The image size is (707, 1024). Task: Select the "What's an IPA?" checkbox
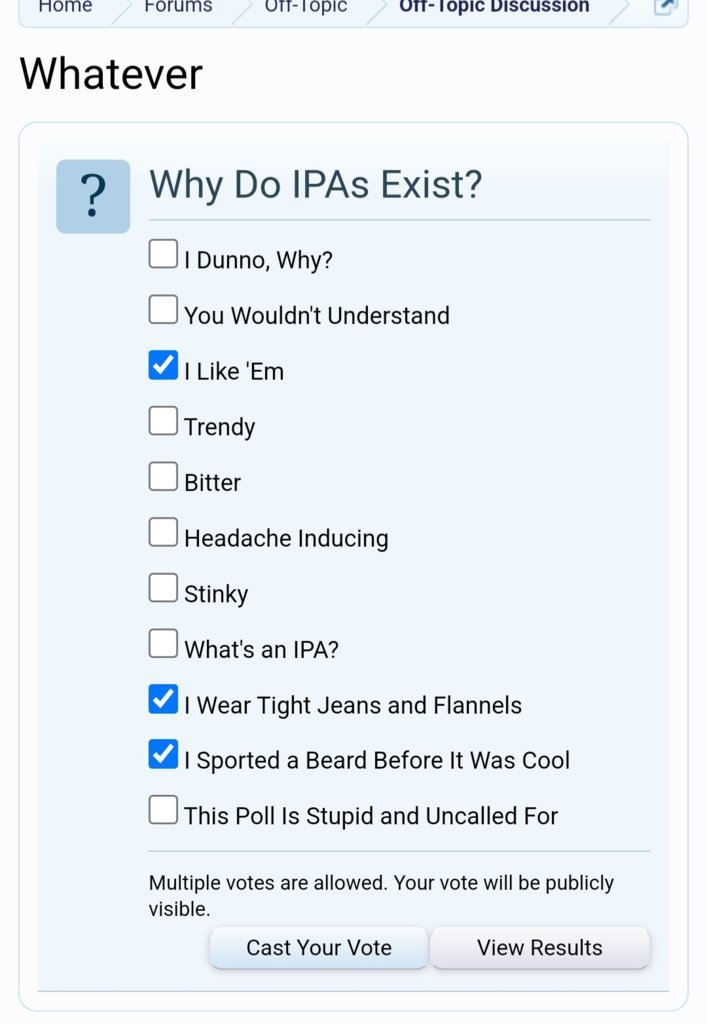coord(163,643)
